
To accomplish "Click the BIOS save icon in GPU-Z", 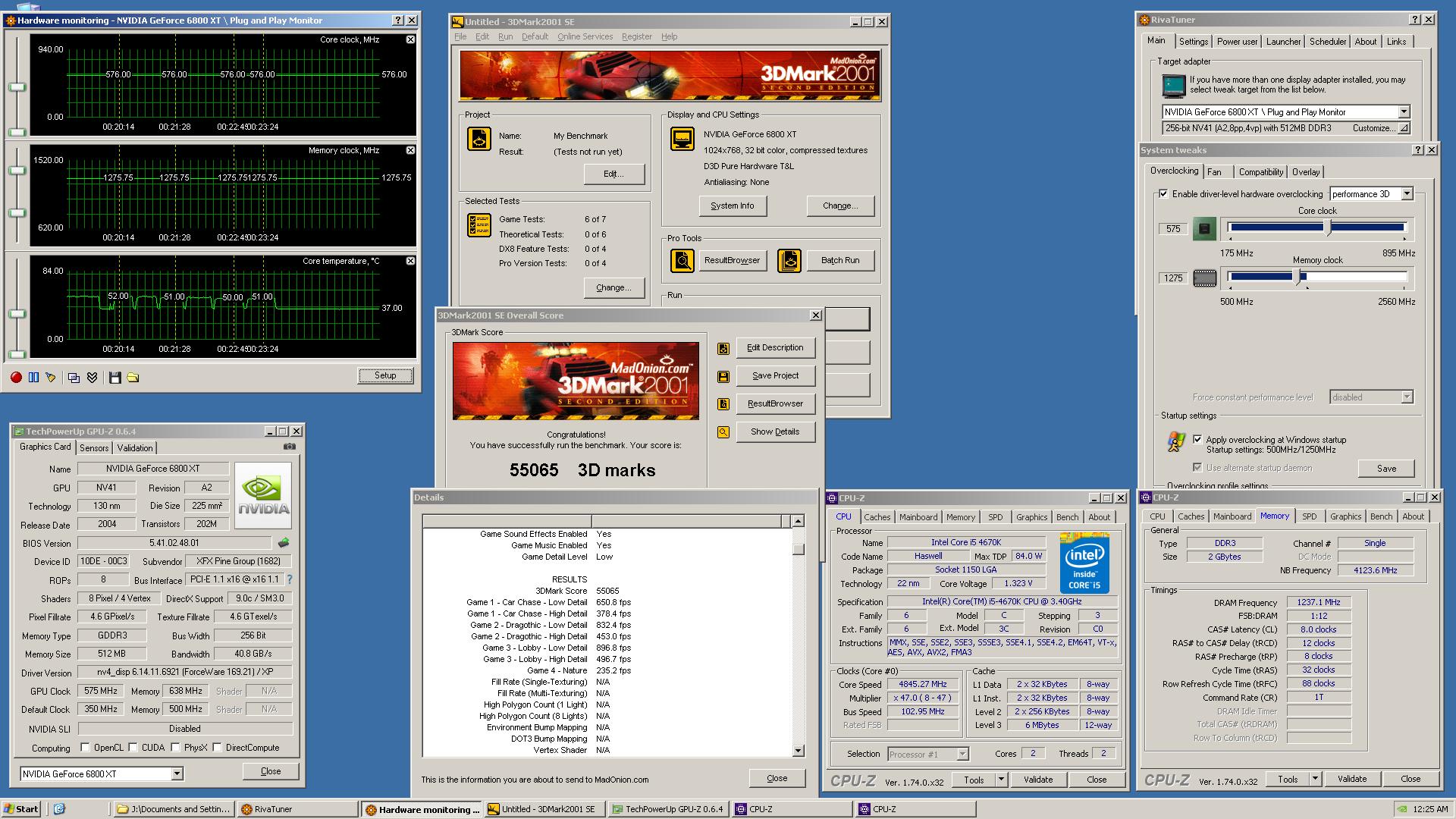I will (x=284, y=543).
